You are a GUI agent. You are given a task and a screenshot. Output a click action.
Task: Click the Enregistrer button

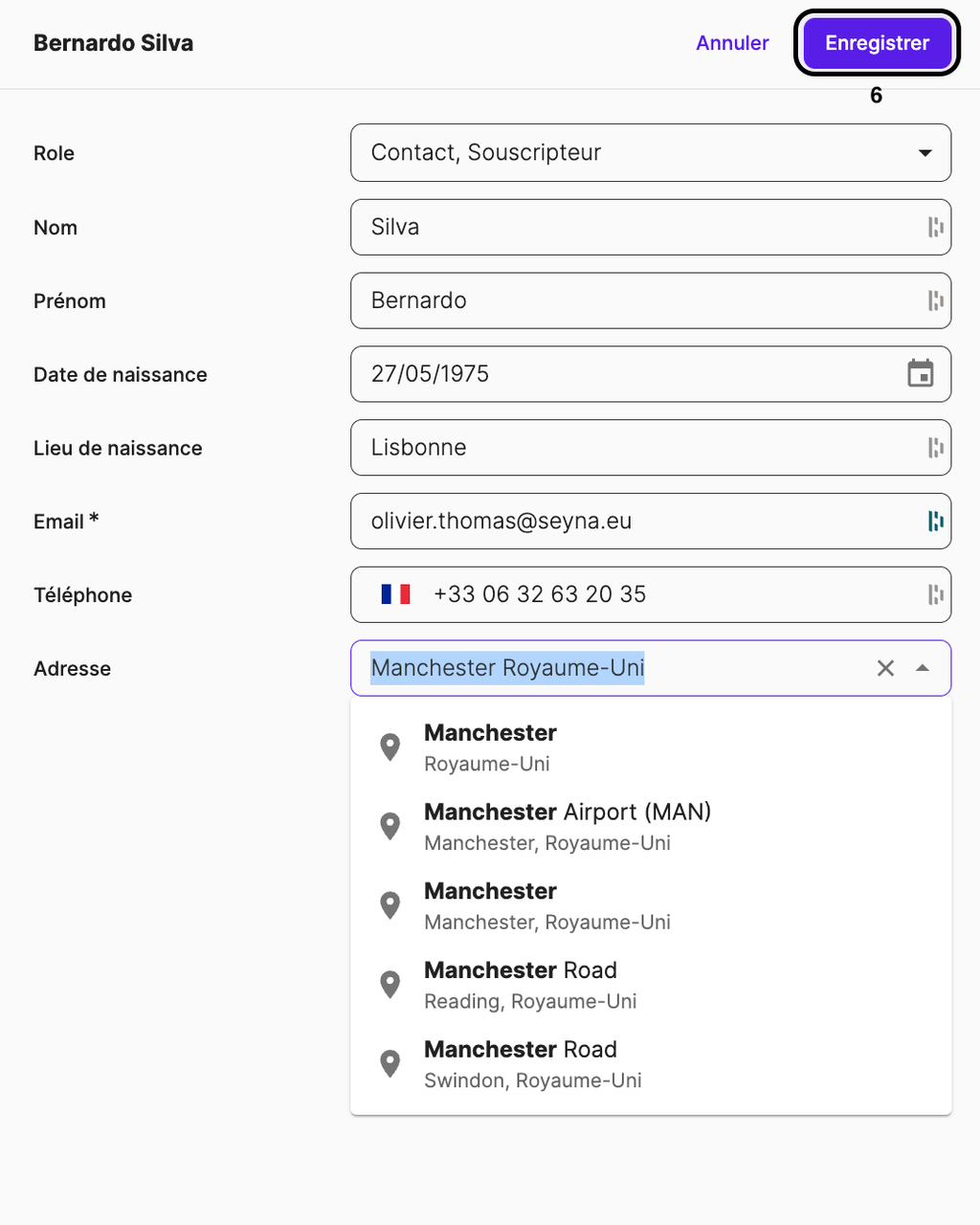tap(877, 43)
